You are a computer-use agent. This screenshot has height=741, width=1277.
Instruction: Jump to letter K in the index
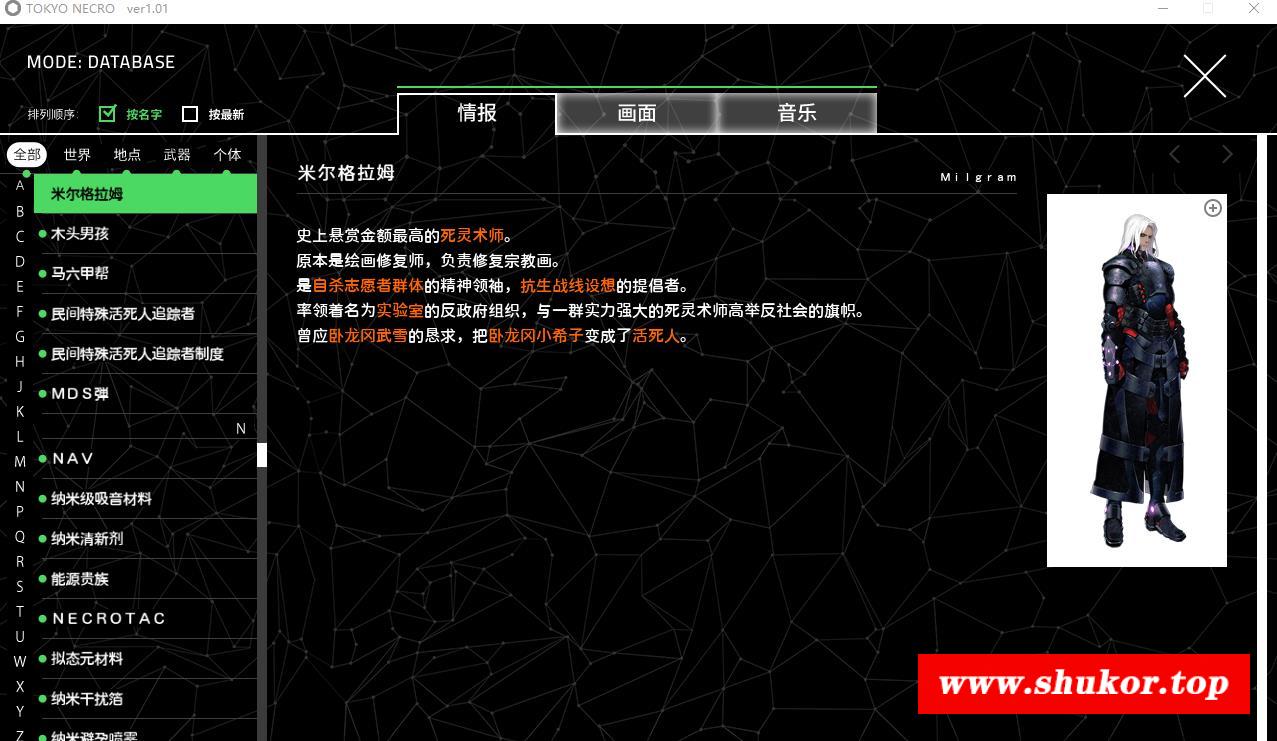[x=20, y=411]
